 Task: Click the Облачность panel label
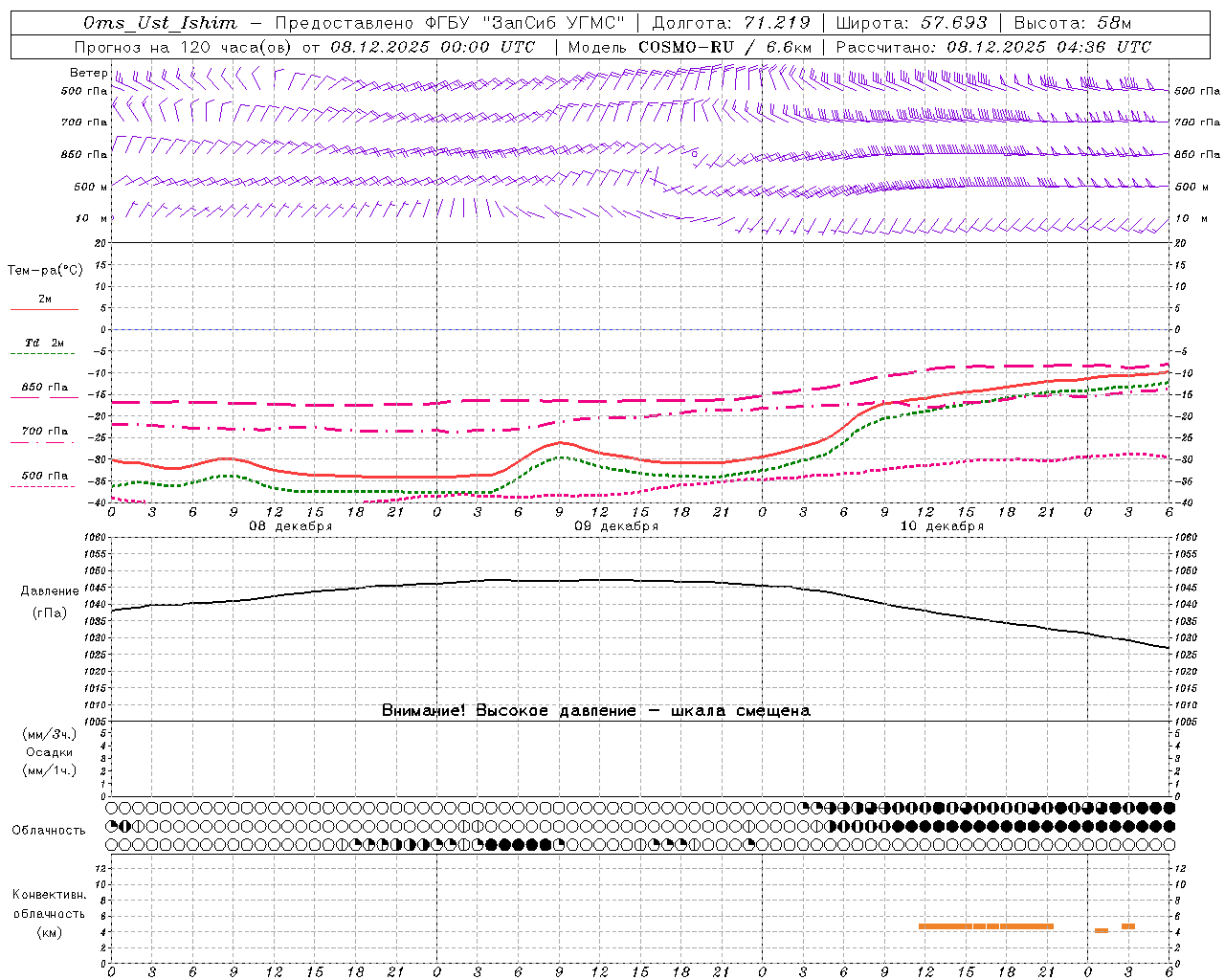coord(49,831)
